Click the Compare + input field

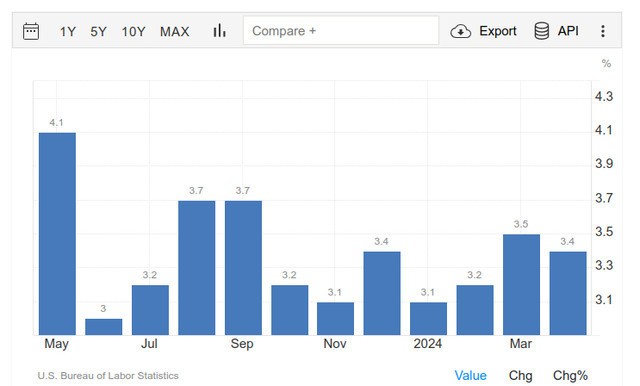point(341,31)
